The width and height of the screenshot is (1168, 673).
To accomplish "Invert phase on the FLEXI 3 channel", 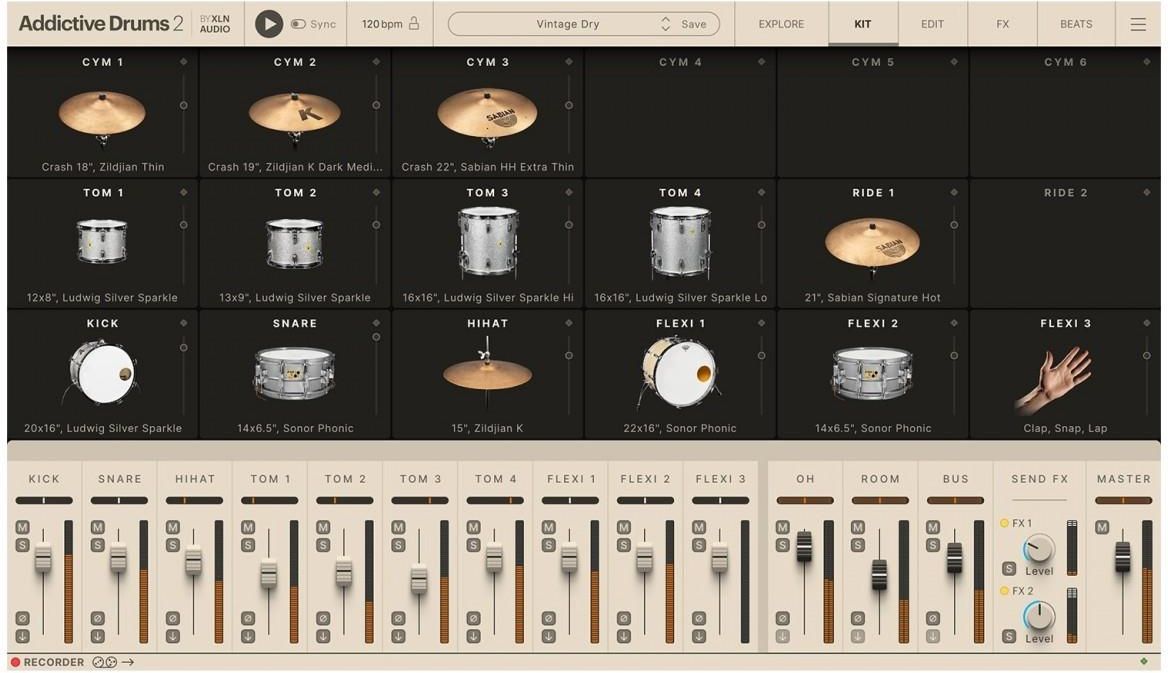I will [699, 618].
